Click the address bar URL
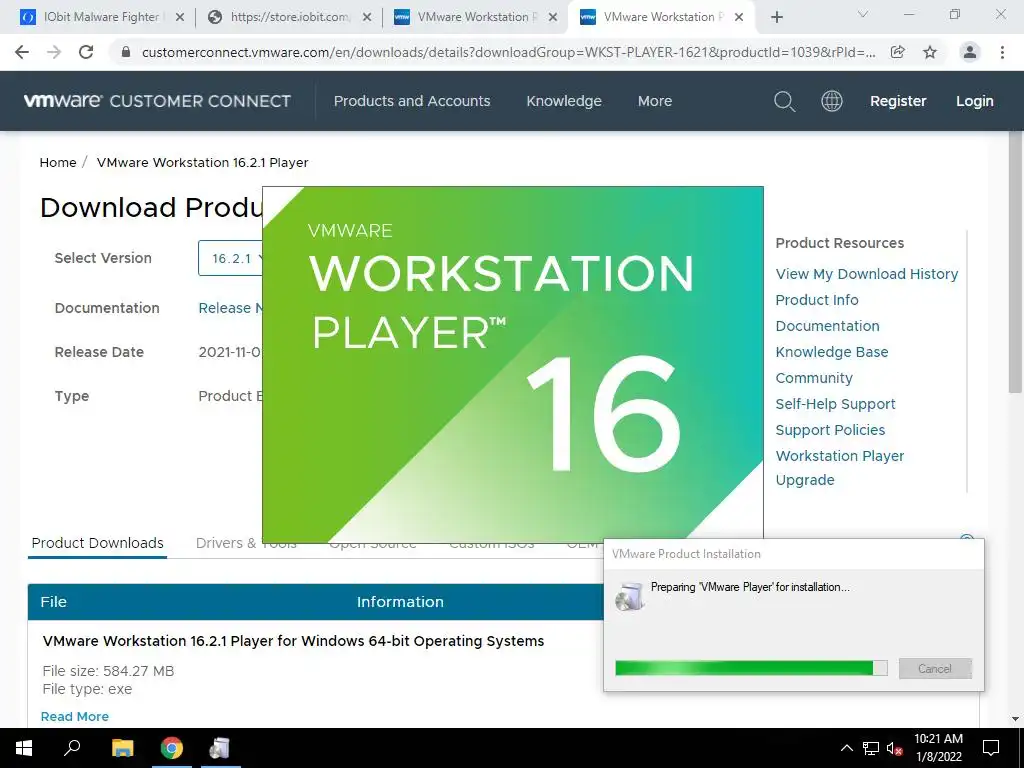Screen dimensions: 1024x768 pyautogui.click(x=508, y=52)
